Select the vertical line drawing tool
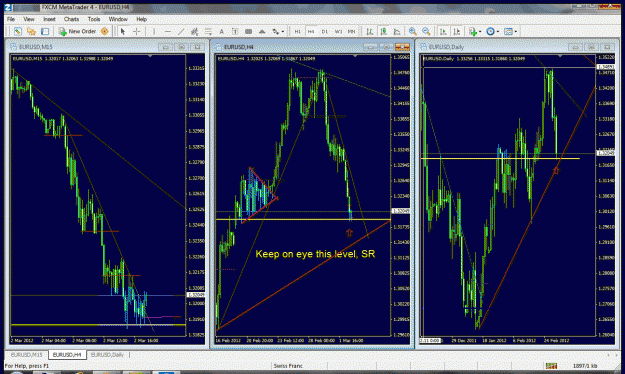This screenshot has height=374, width=625. [x=154, y=31]
